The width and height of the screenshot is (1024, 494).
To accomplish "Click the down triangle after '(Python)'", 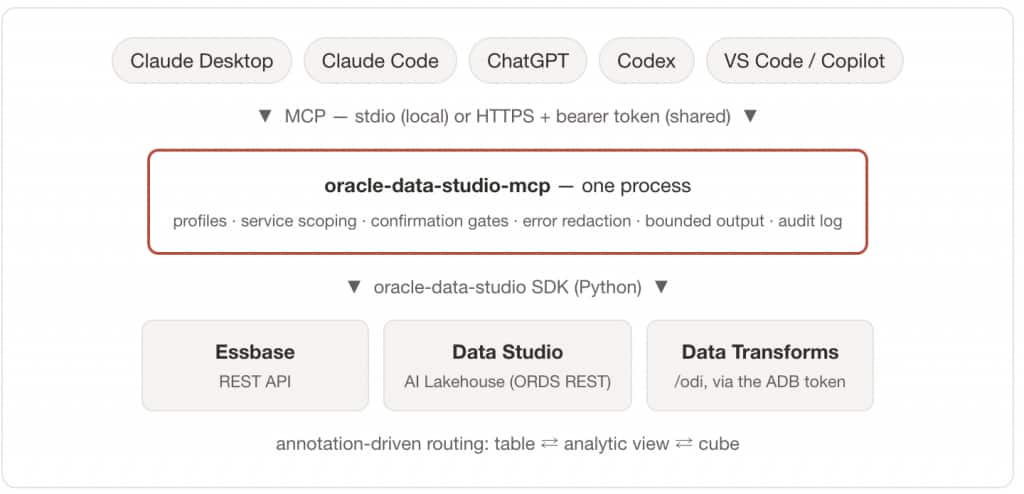I will coord(661,287).
